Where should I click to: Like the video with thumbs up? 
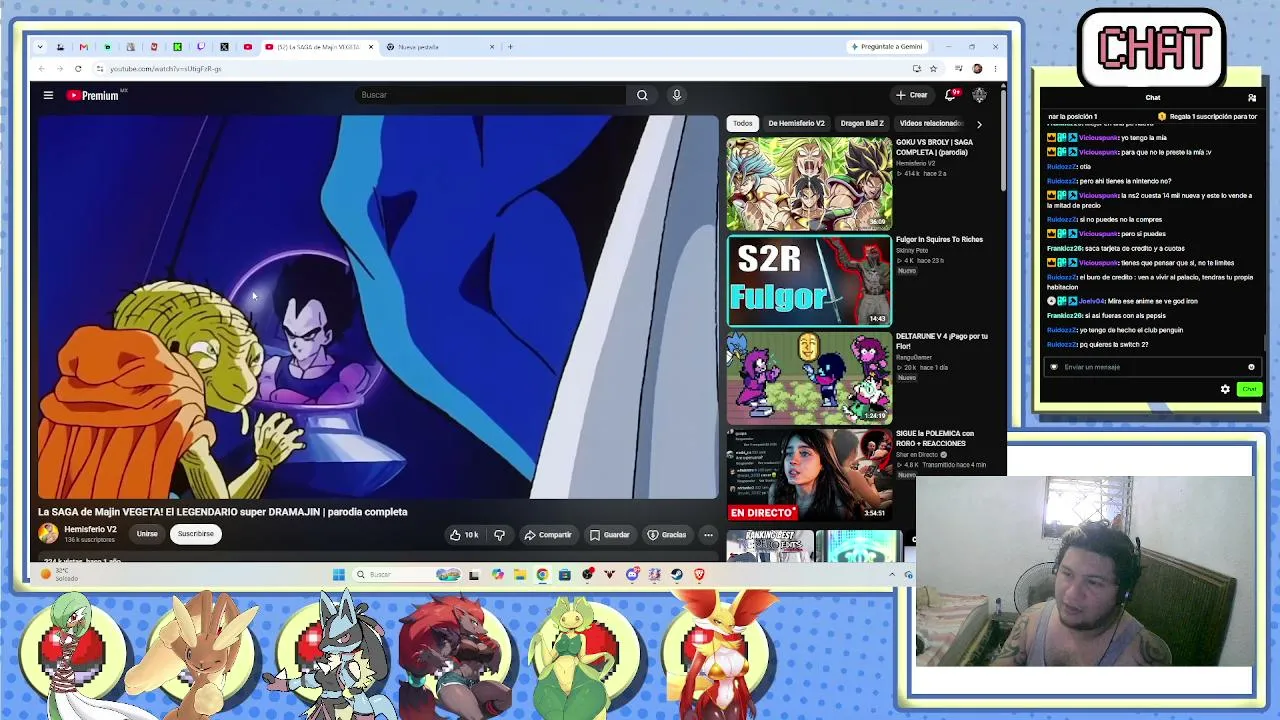pos(464,535)
